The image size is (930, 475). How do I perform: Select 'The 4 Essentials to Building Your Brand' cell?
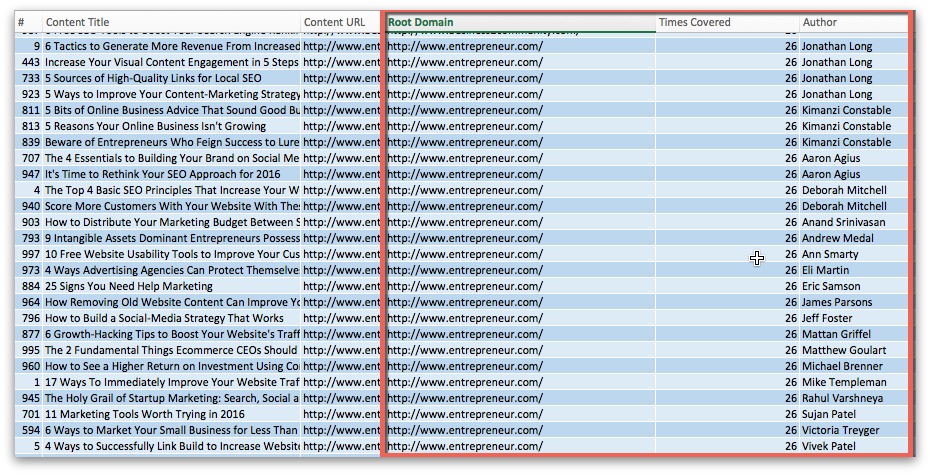pyautogui.click(x=171, y=158)
